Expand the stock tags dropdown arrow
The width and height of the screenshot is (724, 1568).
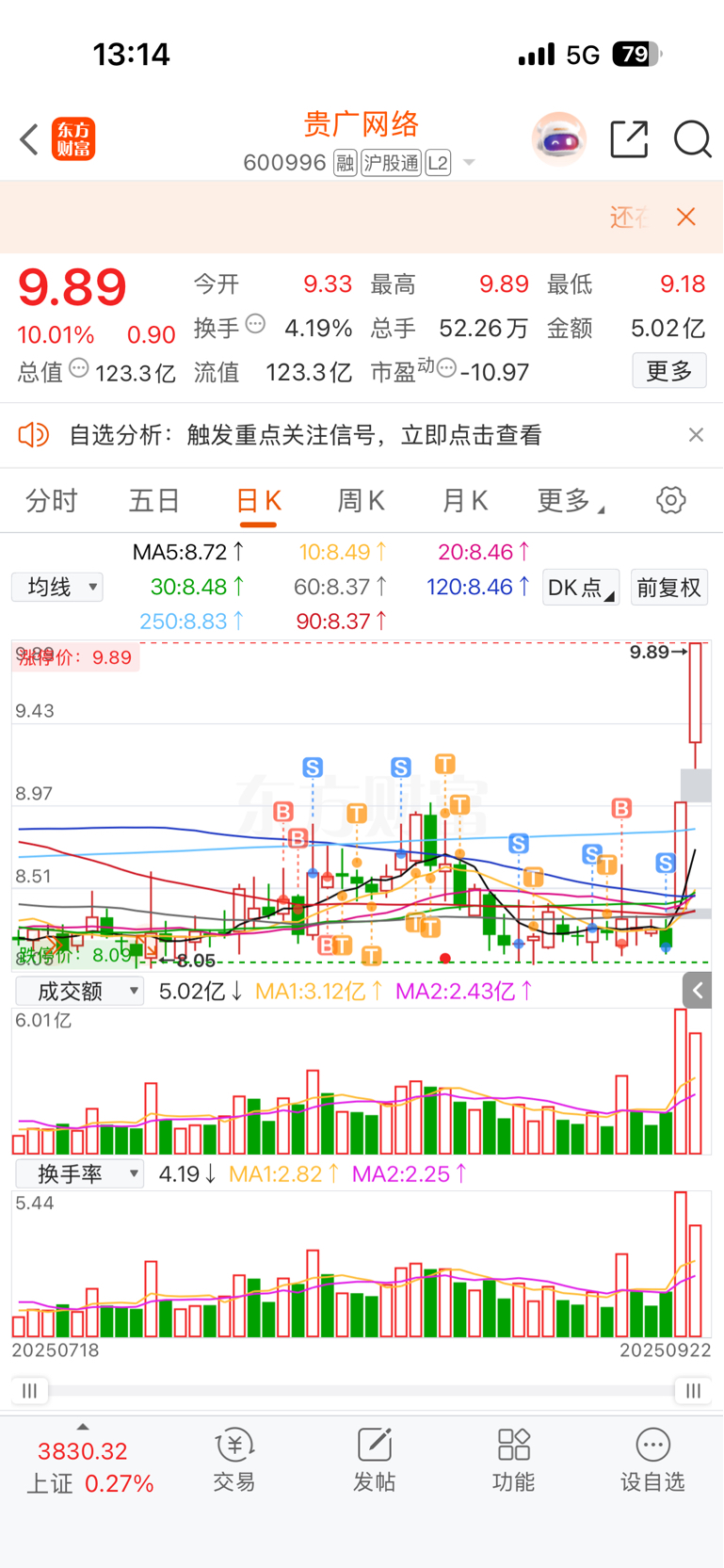[469, 163]
